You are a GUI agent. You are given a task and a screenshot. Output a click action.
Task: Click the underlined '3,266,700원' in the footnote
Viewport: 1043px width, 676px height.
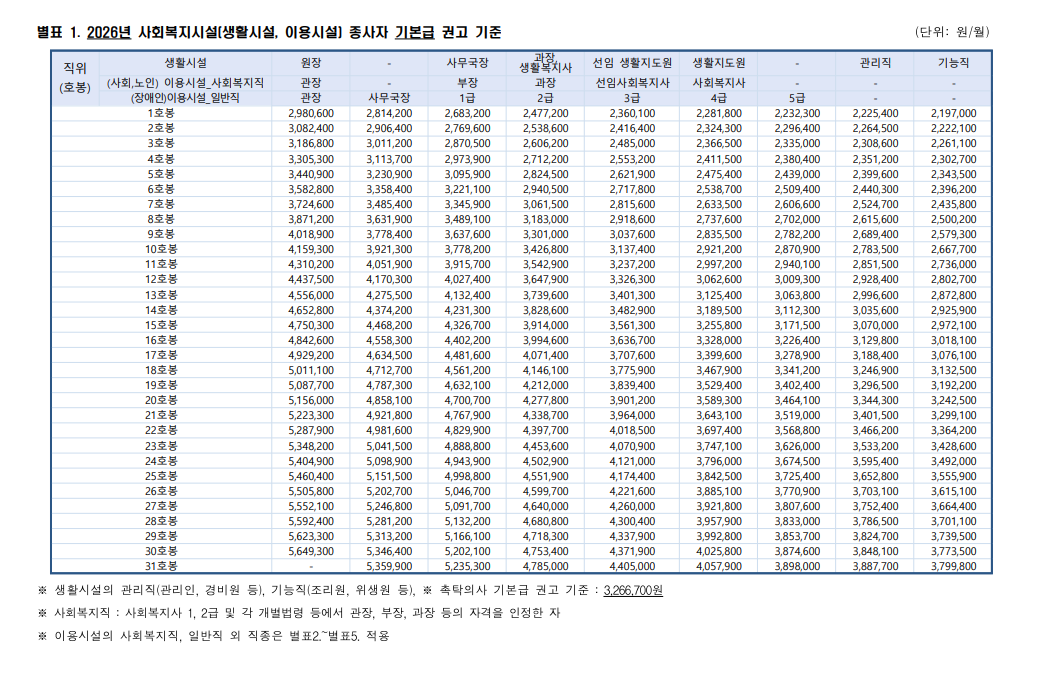tap(633, 590)
